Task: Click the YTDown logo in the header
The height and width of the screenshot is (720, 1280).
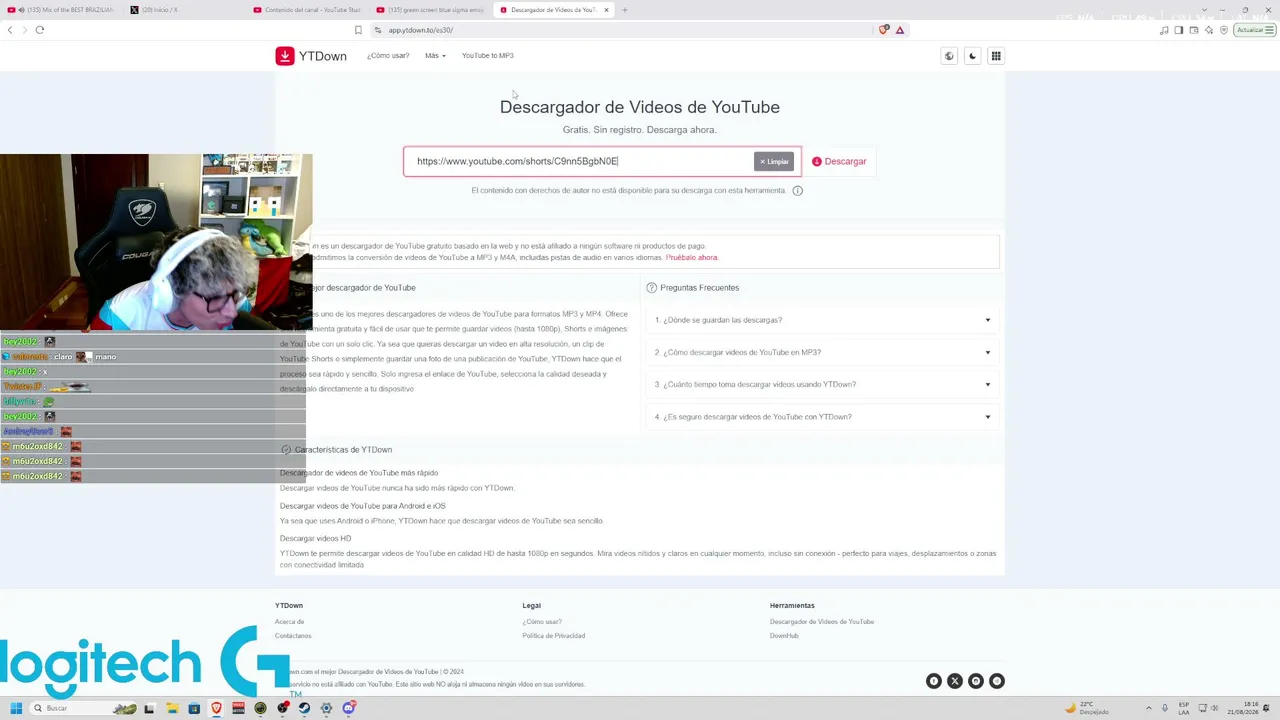Action: 311,56
